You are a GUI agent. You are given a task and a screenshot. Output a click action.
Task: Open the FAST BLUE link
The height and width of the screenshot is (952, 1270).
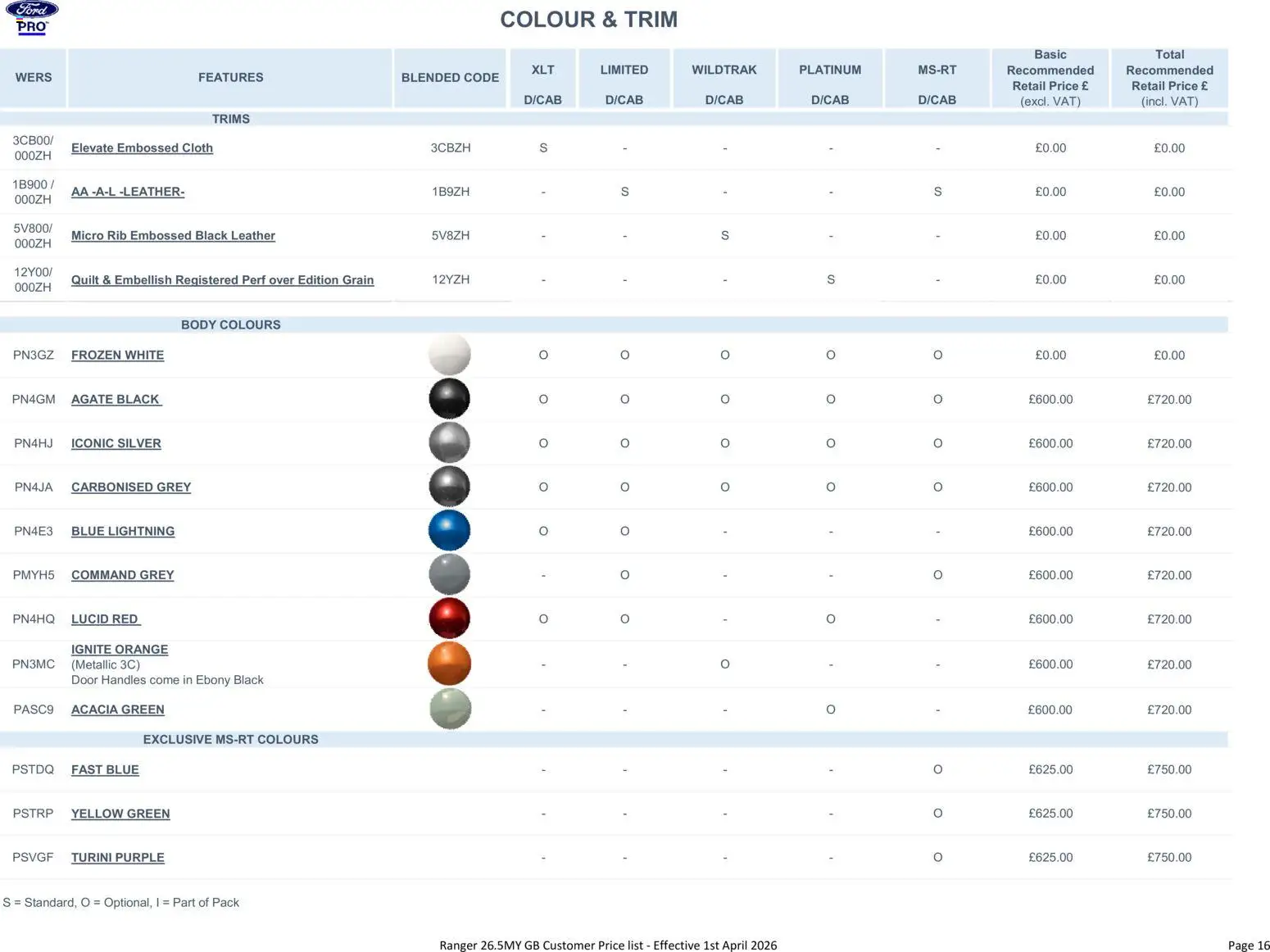click(x=105, y=770)
